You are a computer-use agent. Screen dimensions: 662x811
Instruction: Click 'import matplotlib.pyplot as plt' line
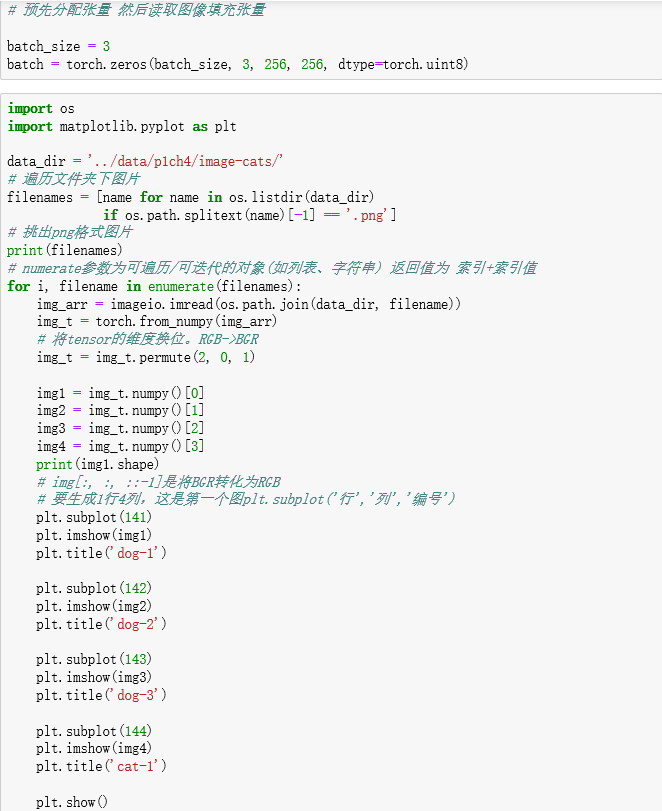pos(122,127)
